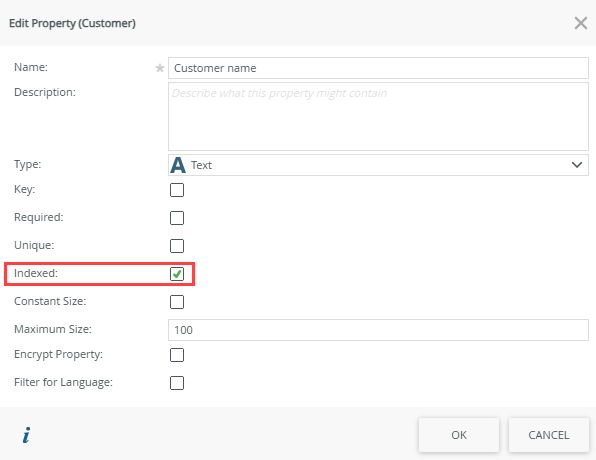The height and width of the screenshot is (460, 596).
Task: Click the 'Filter for Language:' label
Action: (63, 382)
